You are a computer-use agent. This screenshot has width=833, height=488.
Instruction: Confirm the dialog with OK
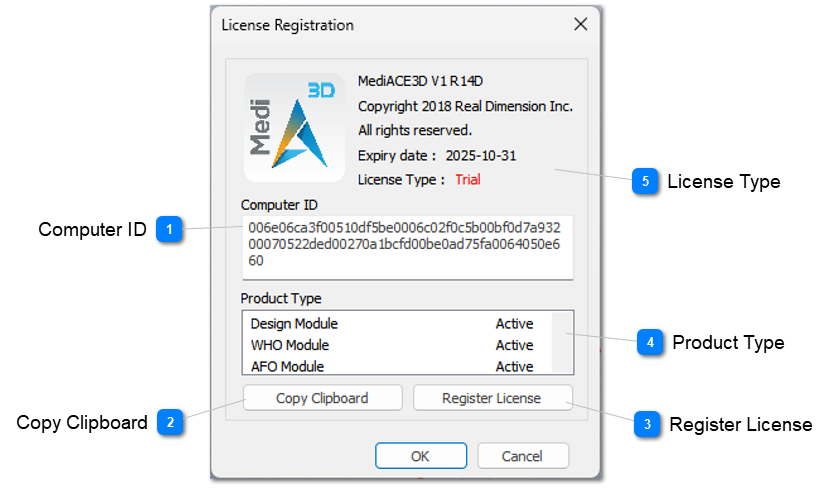(x=421, y=456)
